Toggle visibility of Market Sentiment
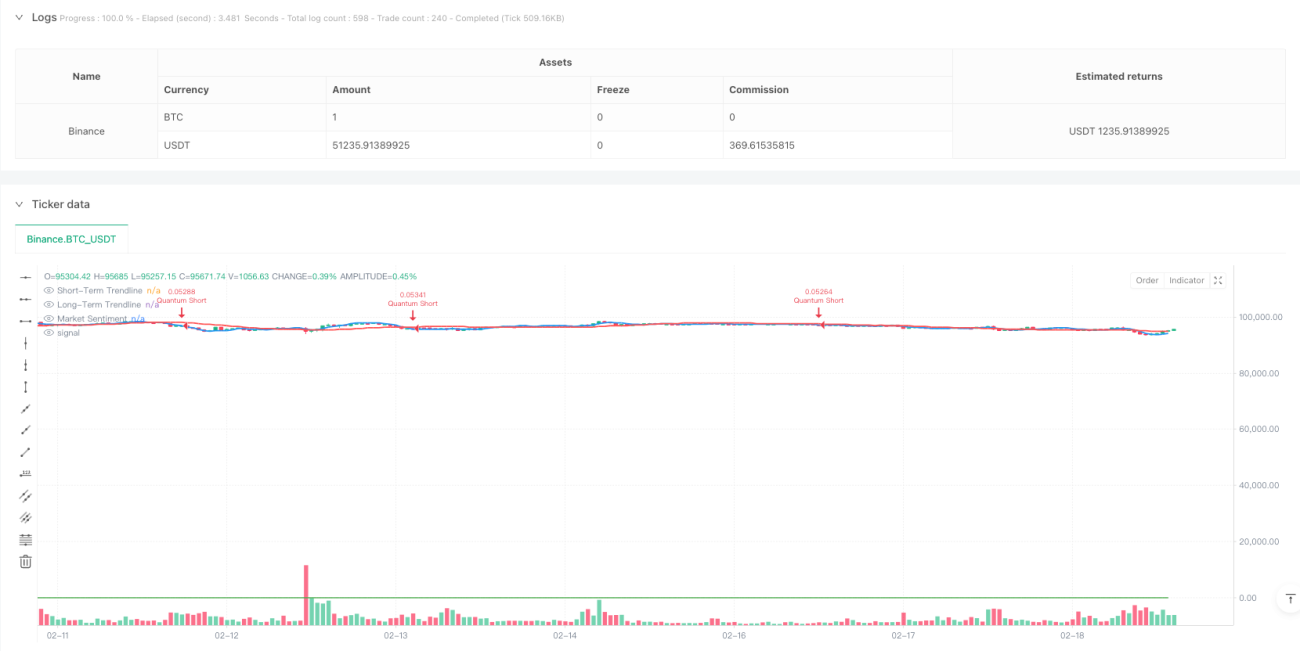This screenshot has height=651, width=1300. 49,318
